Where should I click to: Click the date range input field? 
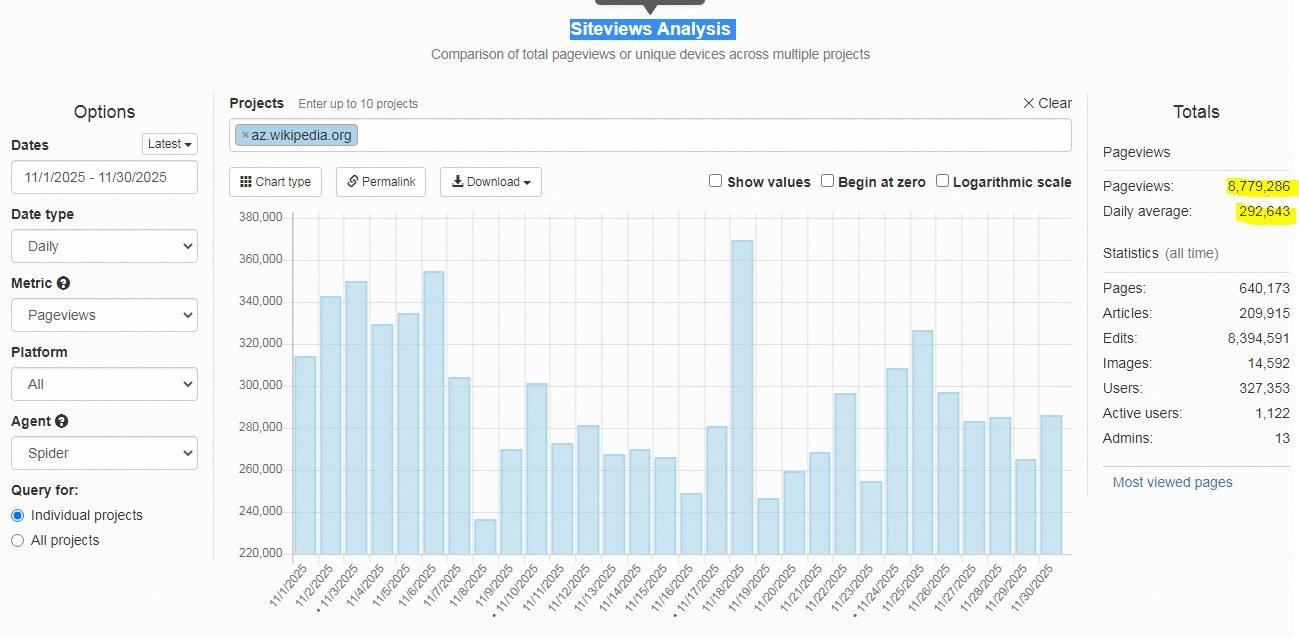click(x=104, y=177)
